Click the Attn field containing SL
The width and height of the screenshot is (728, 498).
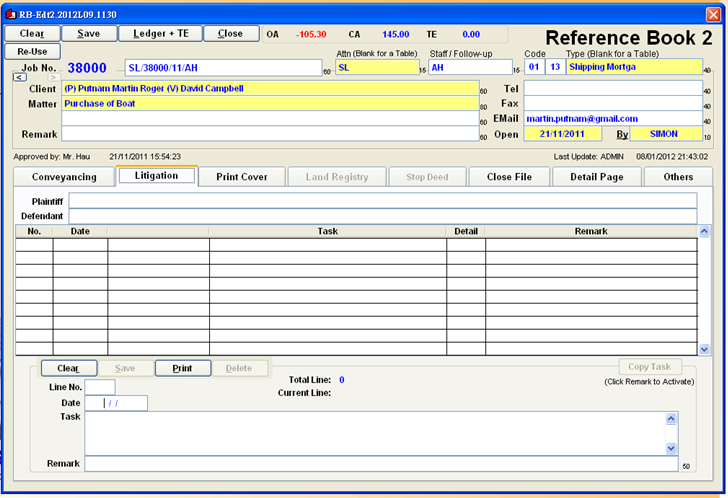tap(377, 67)
